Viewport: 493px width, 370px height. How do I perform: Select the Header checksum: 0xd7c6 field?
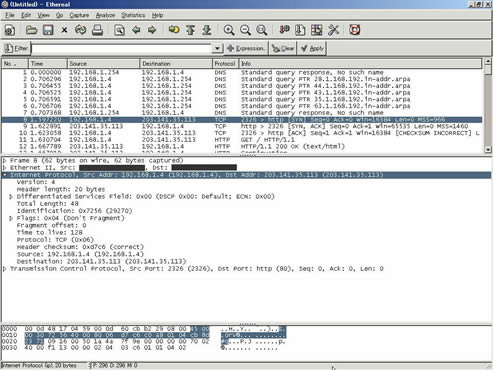click(x=80, y=247)
